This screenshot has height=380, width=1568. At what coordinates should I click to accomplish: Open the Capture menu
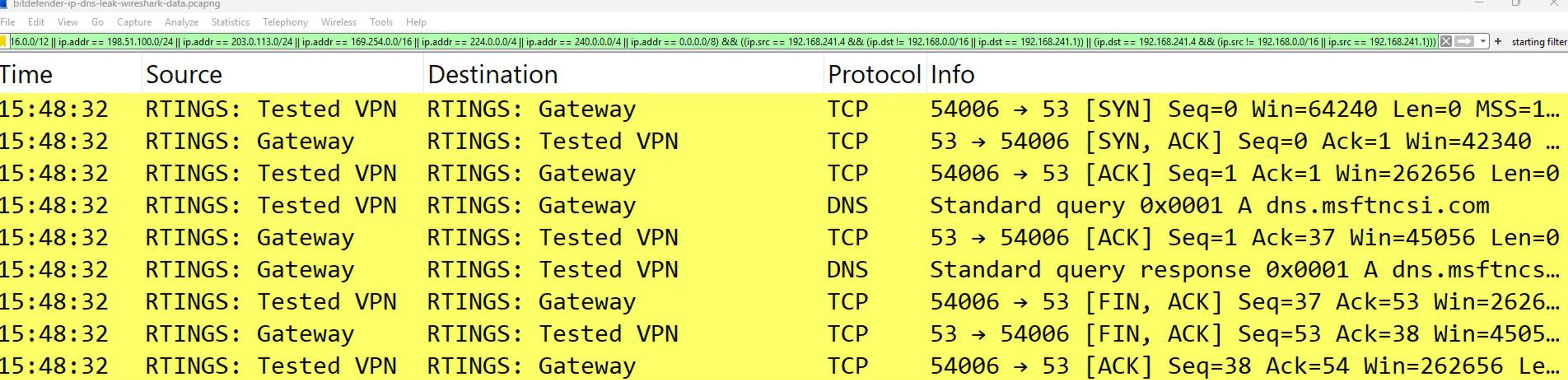point(134,22)
